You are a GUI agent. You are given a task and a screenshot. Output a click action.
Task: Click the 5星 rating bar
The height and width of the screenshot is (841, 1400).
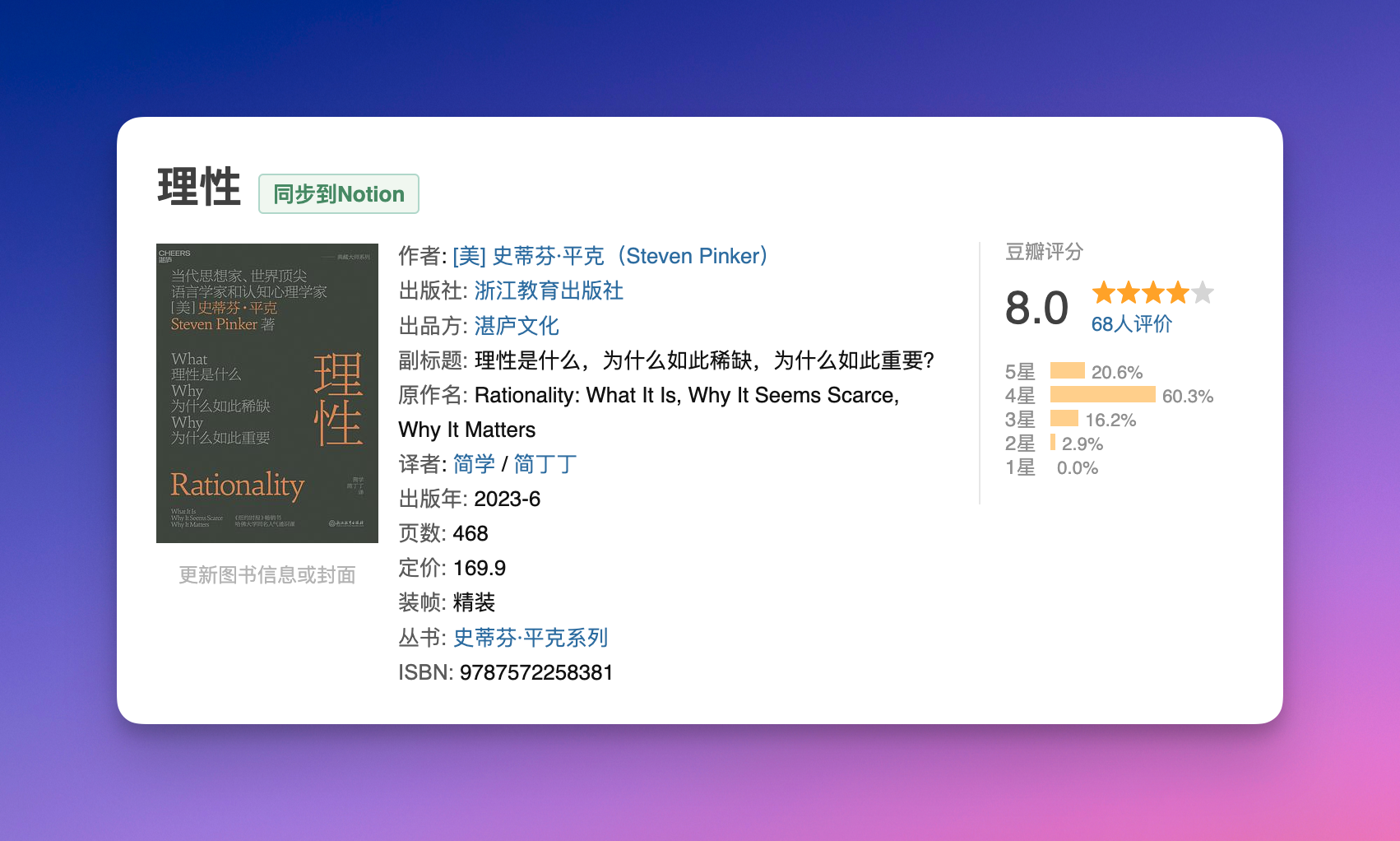(1068, 371)
